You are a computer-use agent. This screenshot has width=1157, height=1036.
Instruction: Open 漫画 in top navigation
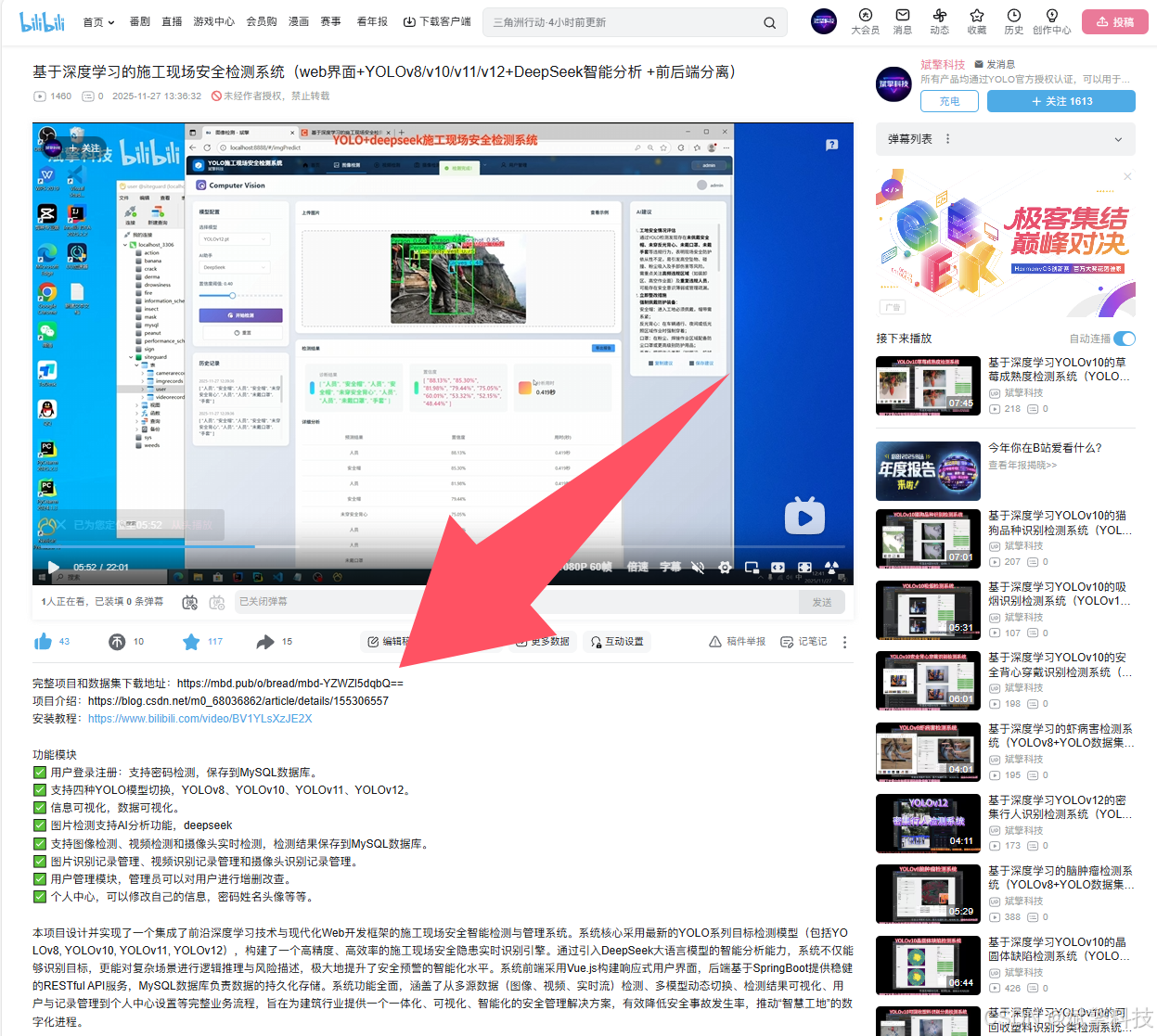(299, 21)
